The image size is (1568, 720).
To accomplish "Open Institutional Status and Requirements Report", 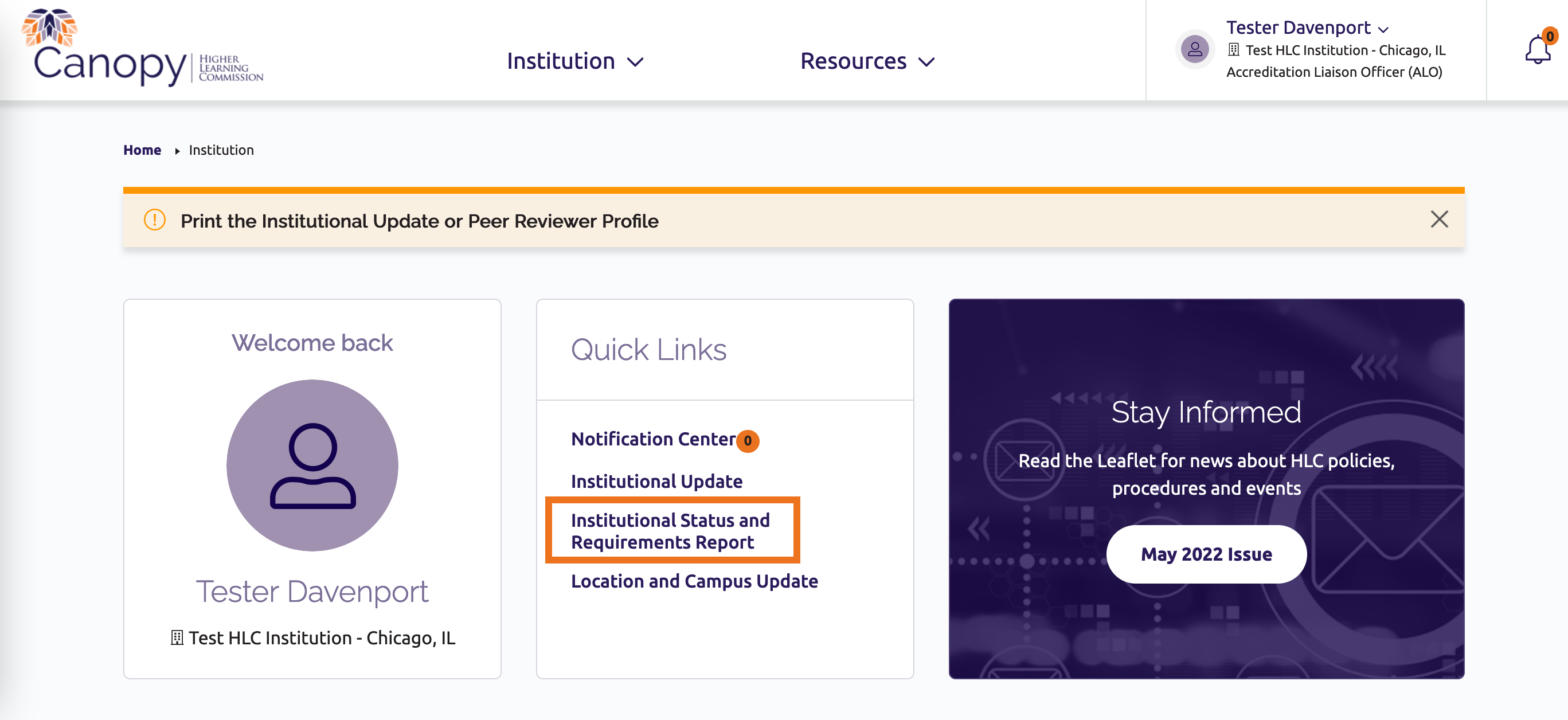I will tap(670, 531).
